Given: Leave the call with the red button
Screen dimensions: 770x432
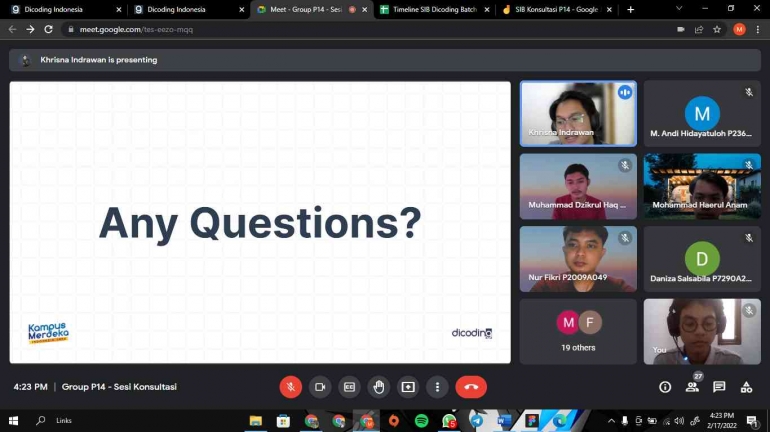Looking at the screenshot, I should 471,387.
